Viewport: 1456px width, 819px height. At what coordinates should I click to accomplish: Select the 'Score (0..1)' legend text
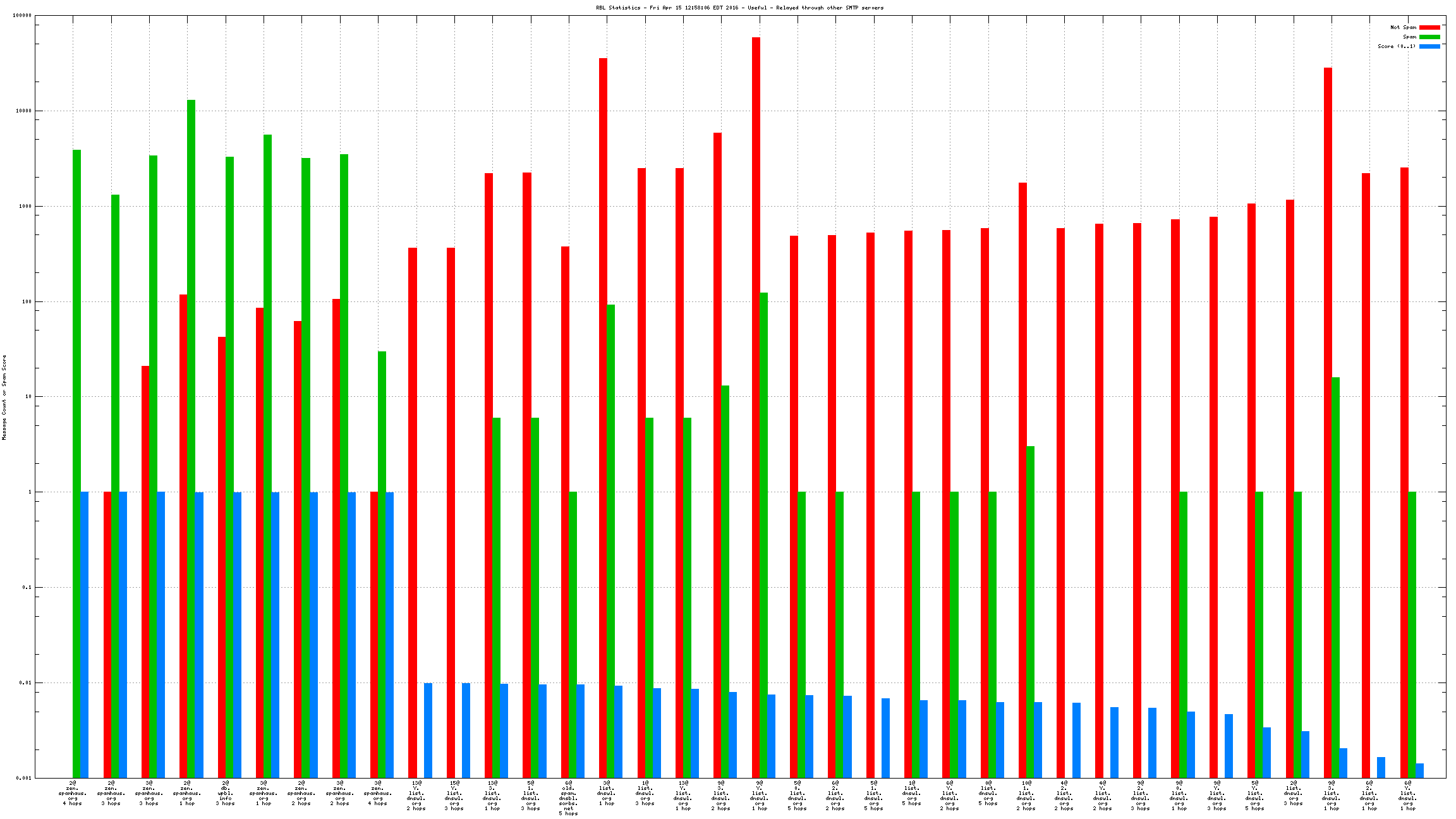pyautogui.click(x=1397, y=46)
